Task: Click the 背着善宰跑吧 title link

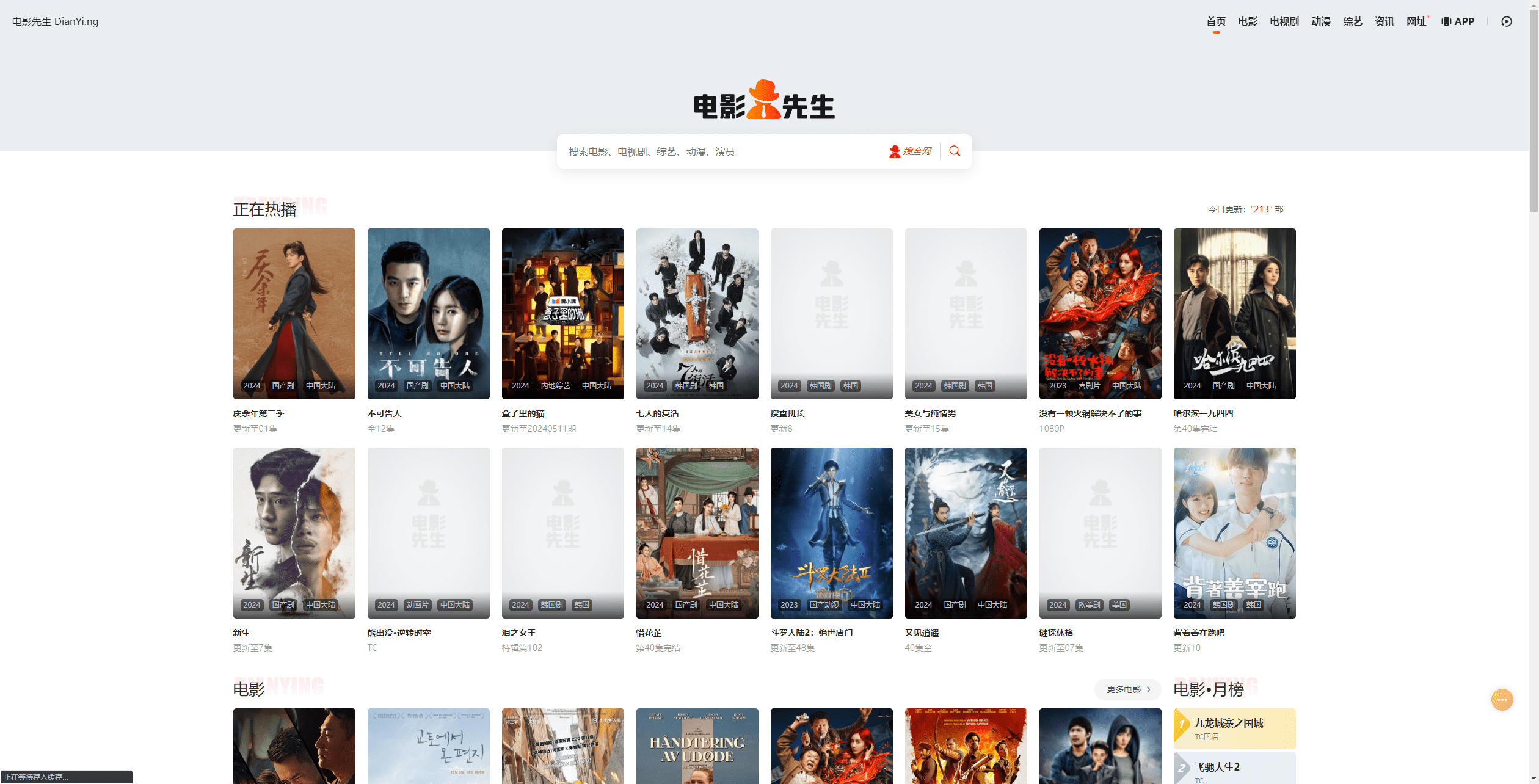Action: pyautogui.click(x=1199, y=633)
